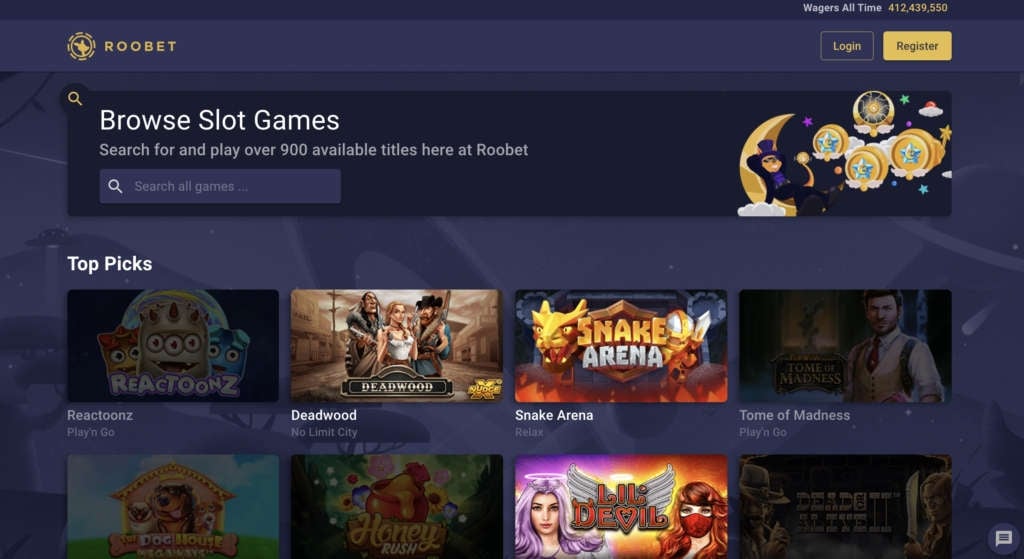Focus the Search all games field

220,186
